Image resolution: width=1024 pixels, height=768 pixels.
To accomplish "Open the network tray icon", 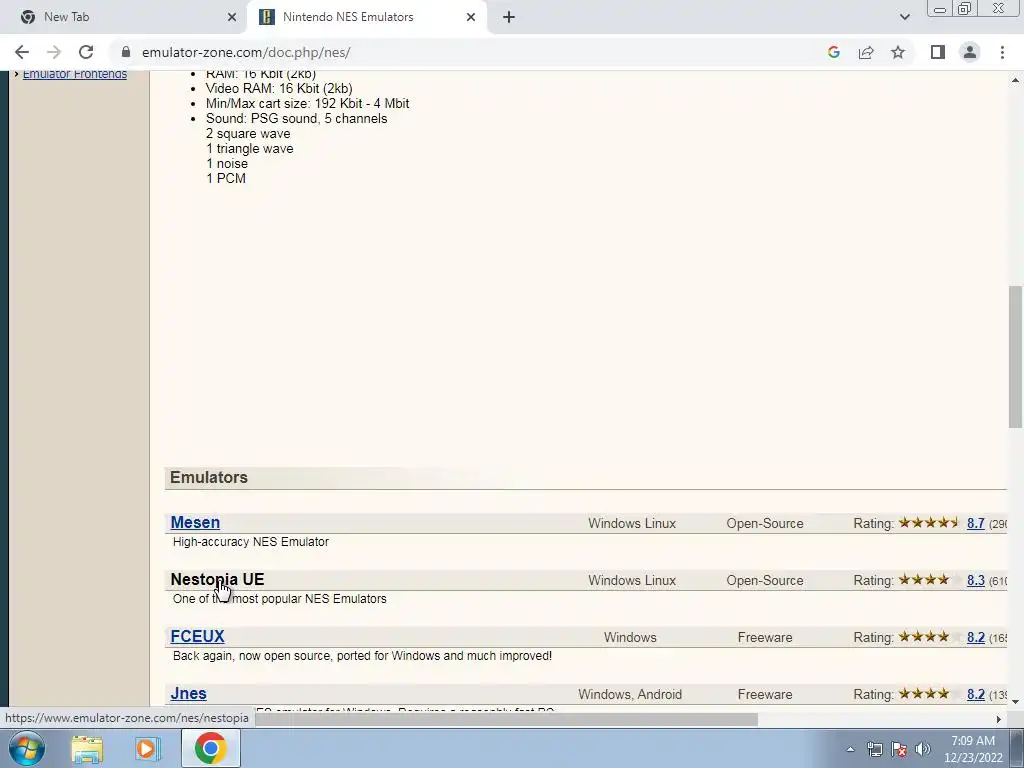I will (874, 749).
